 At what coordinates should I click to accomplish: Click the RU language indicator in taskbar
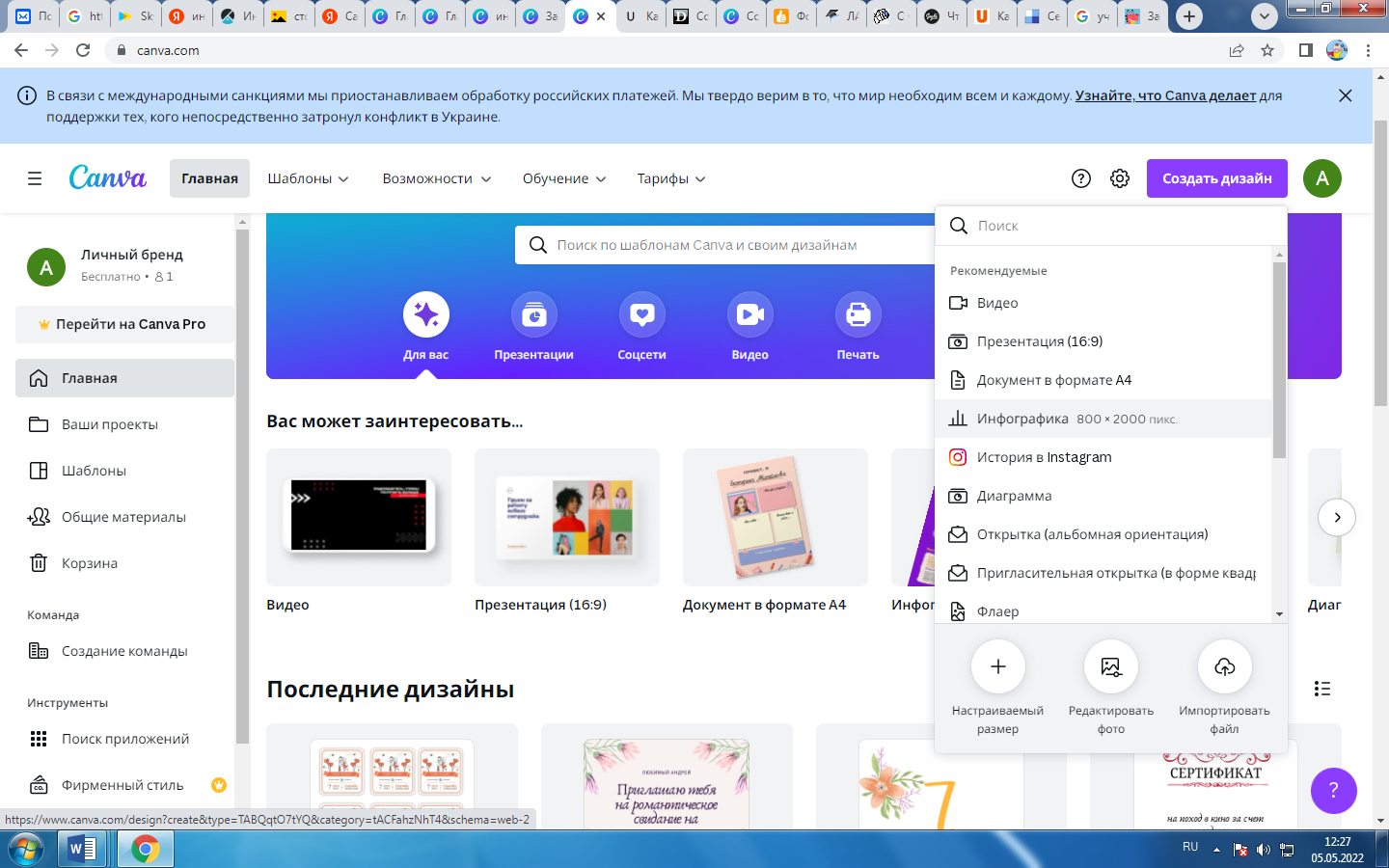(1190, 847)
